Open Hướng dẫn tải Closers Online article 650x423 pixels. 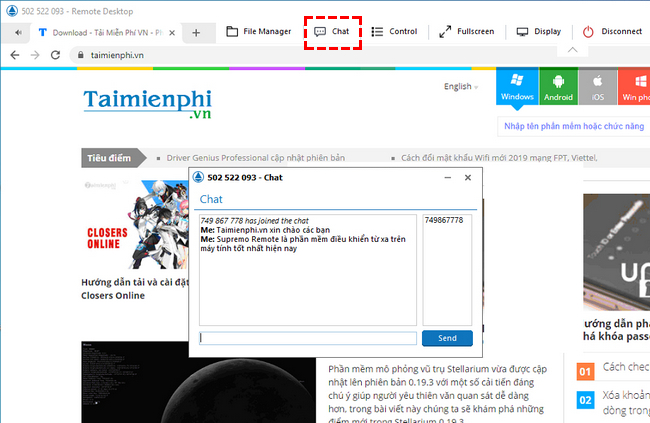(135, 289)
